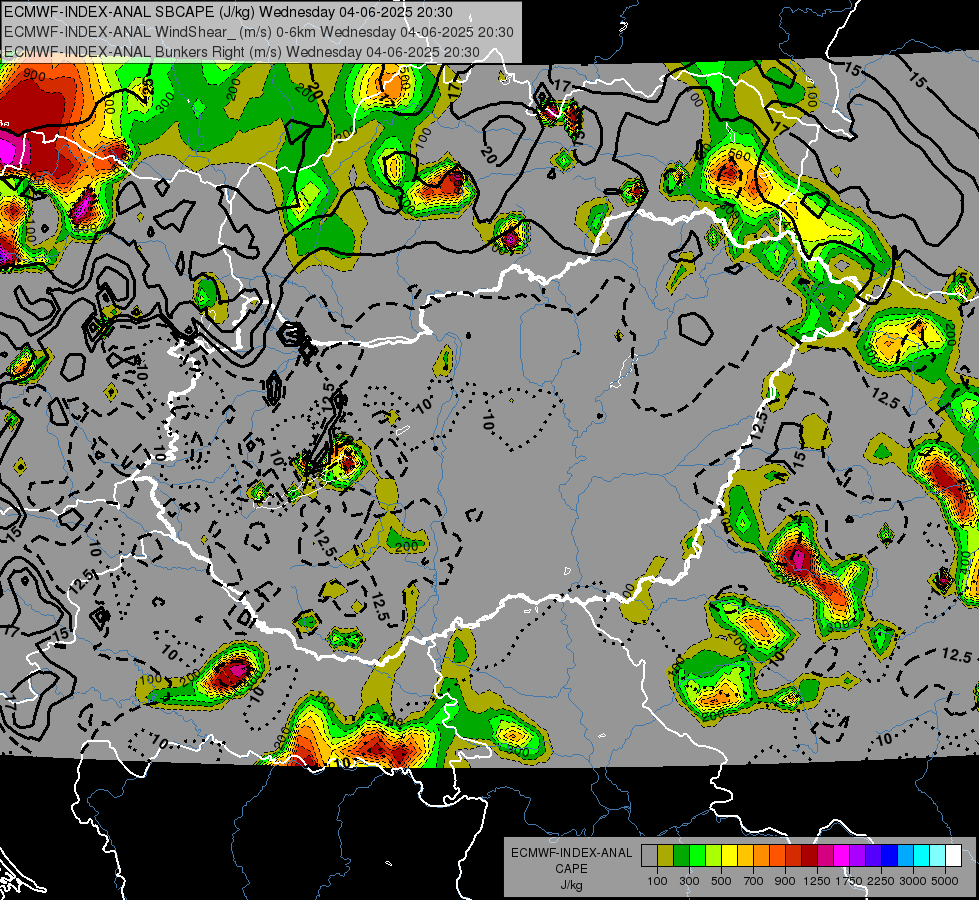Click the WindShear 0-6km title line
Screen dimensions: 979x900
[x=258, y=32]
